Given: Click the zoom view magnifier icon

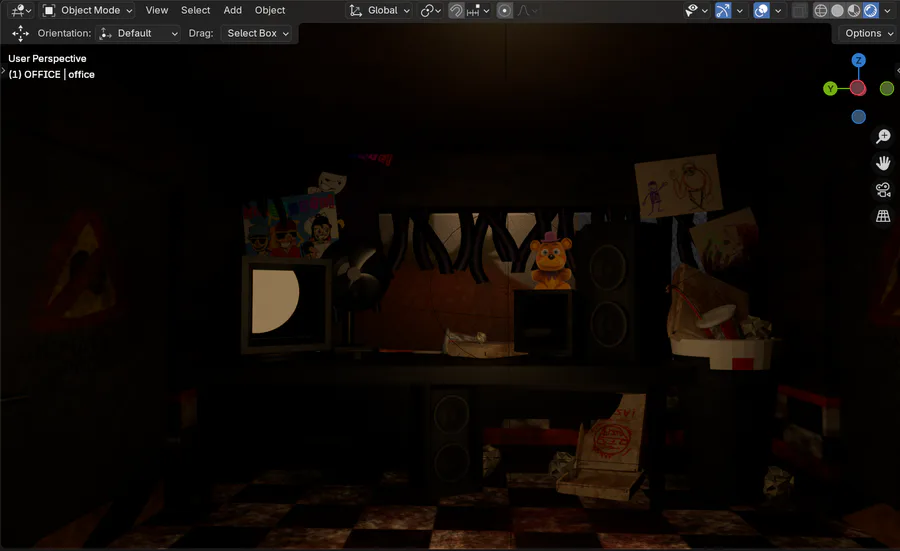Looking at the screenshot, I should [x=883, y=137].
